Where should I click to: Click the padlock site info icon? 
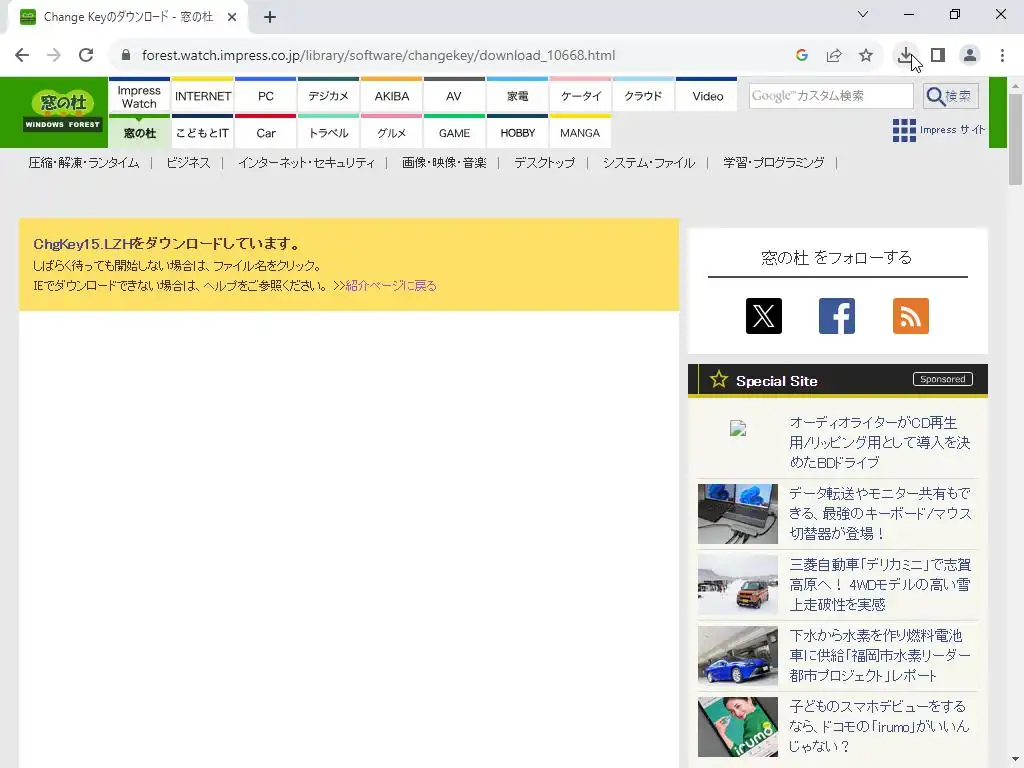pyautogui.click(x=126, y=56)
